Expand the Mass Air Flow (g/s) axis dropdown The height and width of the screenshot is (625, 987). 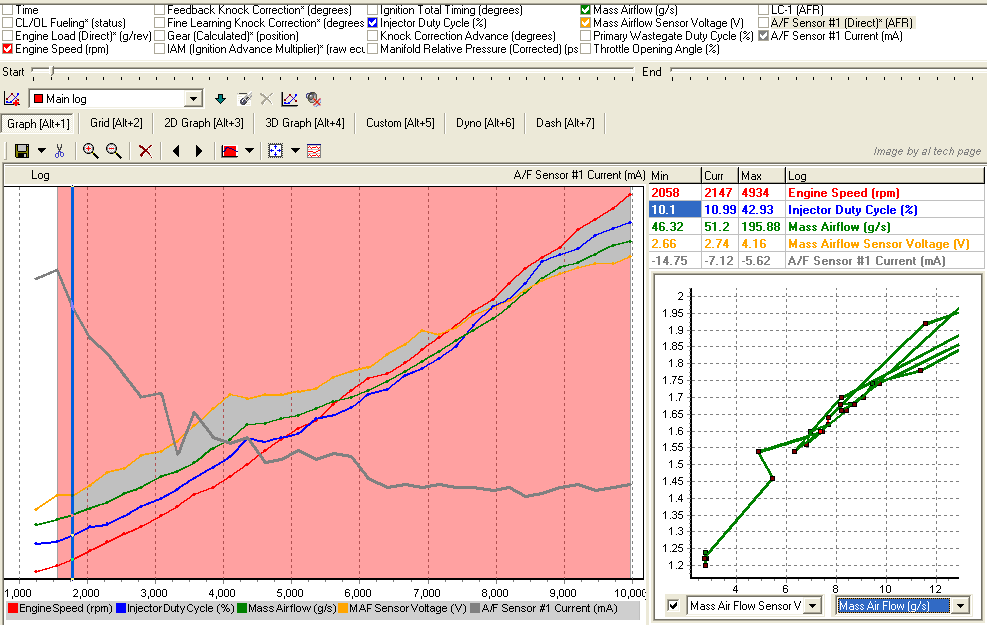[961, 605]
